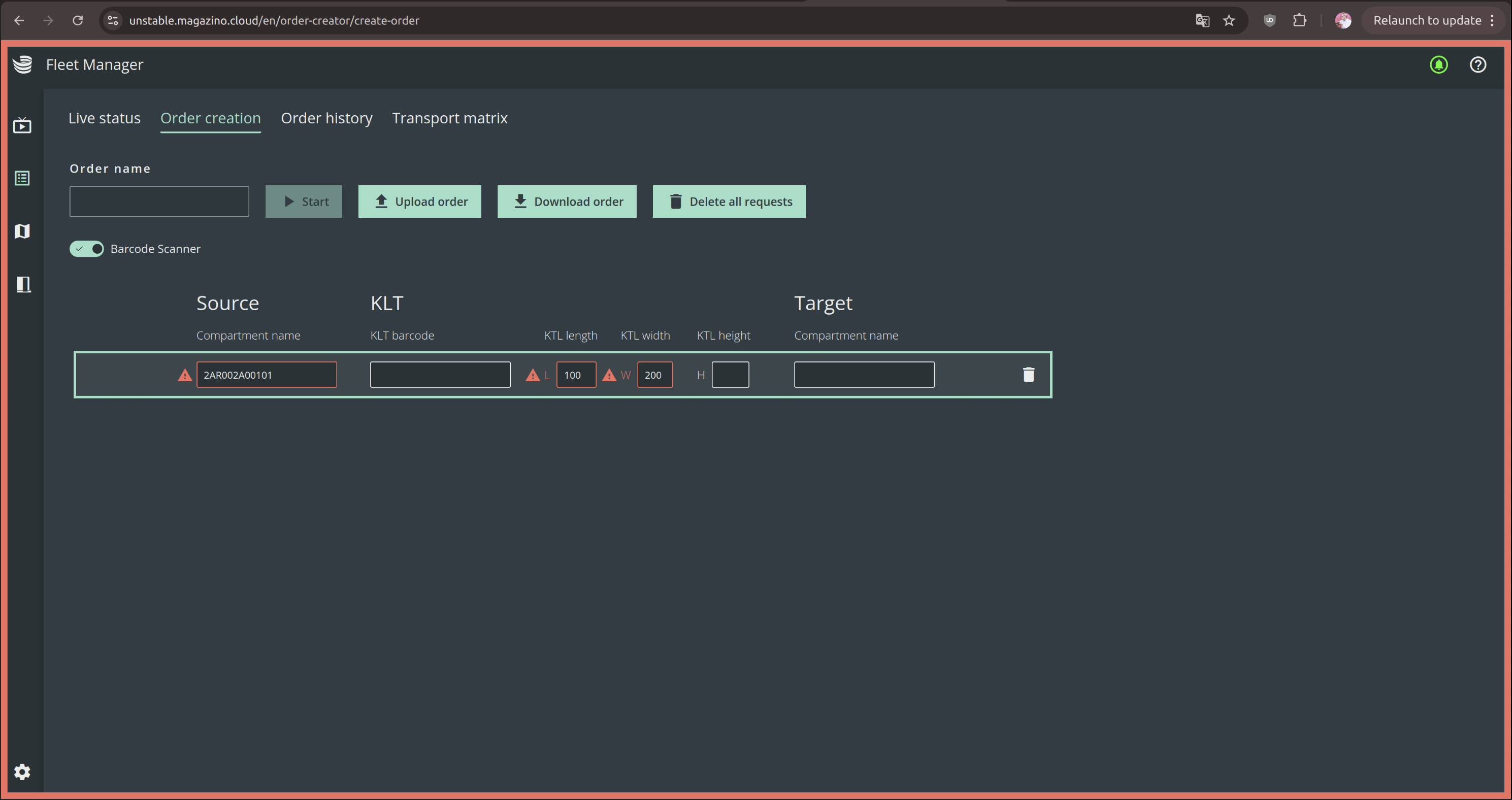This screenshot has width=1512, height=800.
Task: Open the live view sidebar icon
Action: (22, 125)
